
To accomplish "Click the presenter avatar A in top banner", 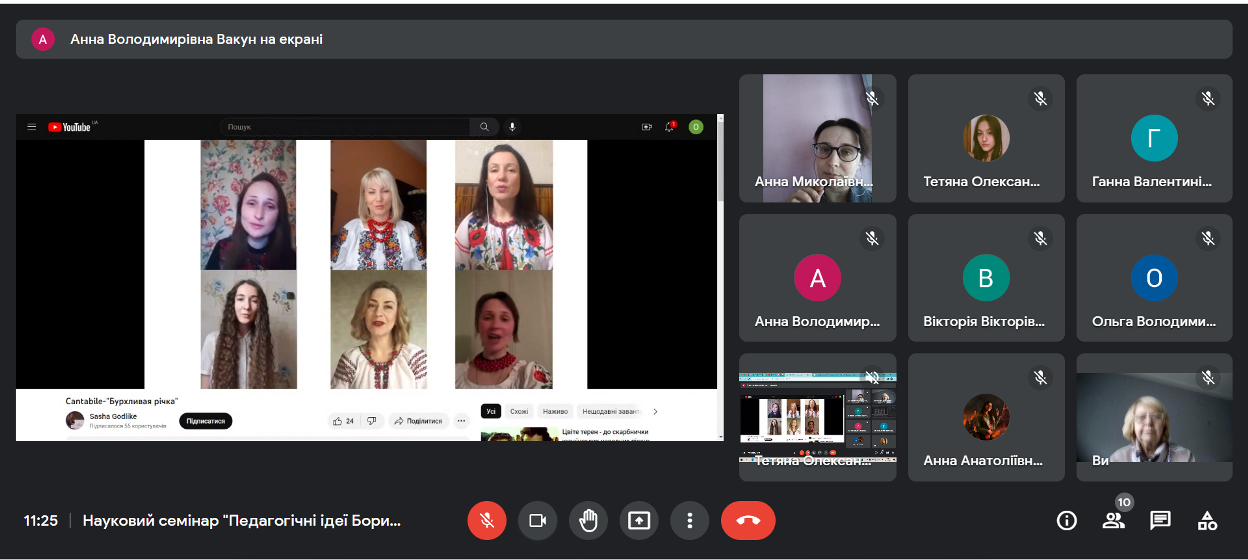I will 43,39.
